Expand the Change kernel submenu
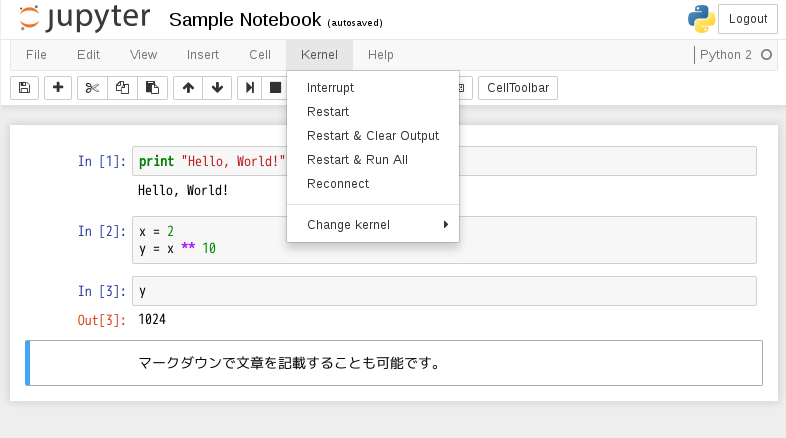 (372, 224)
